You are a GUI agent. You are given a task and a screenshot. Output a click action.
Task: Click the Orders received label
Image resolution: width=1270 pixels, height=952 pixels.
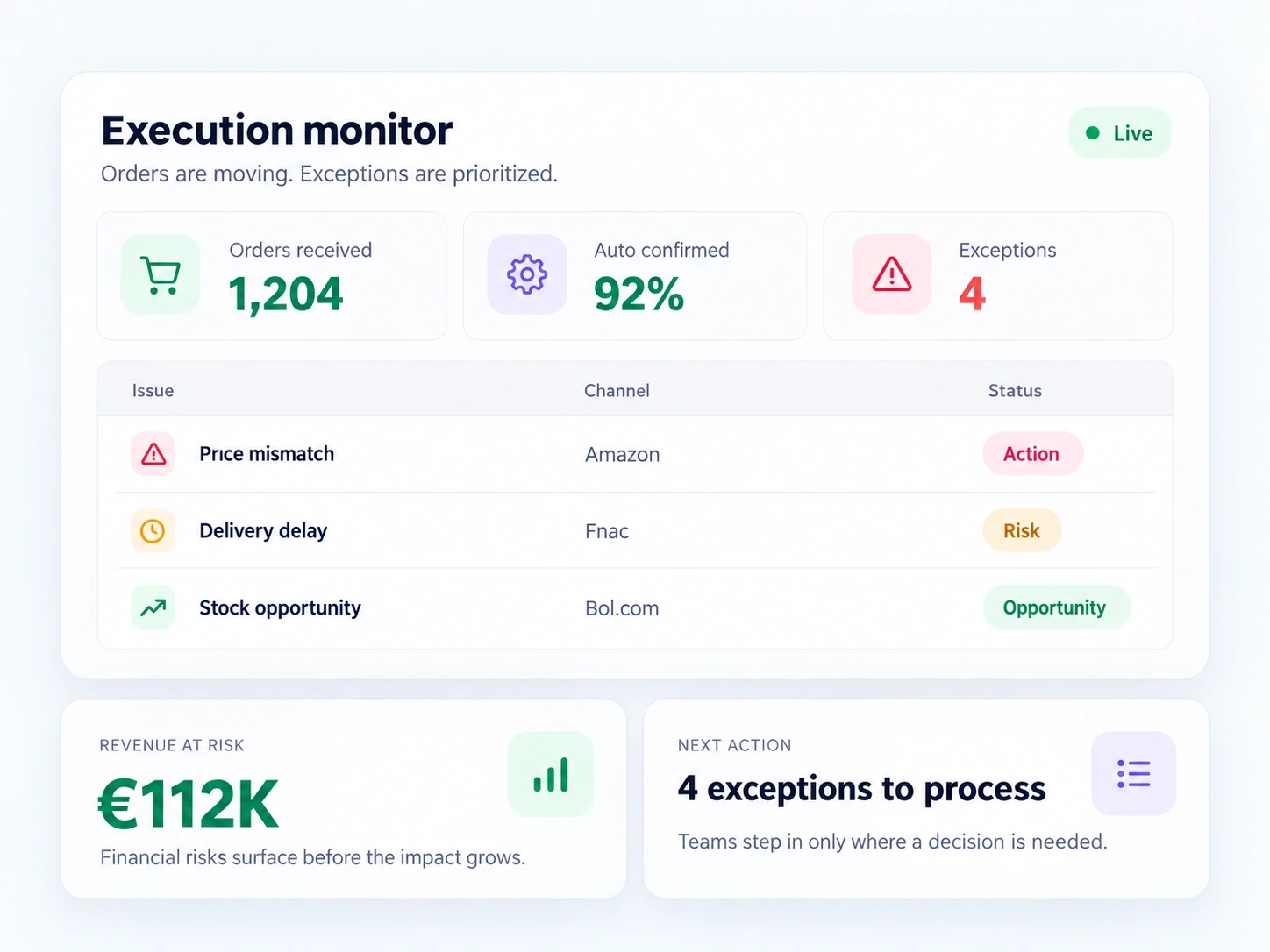coord(300,251)
